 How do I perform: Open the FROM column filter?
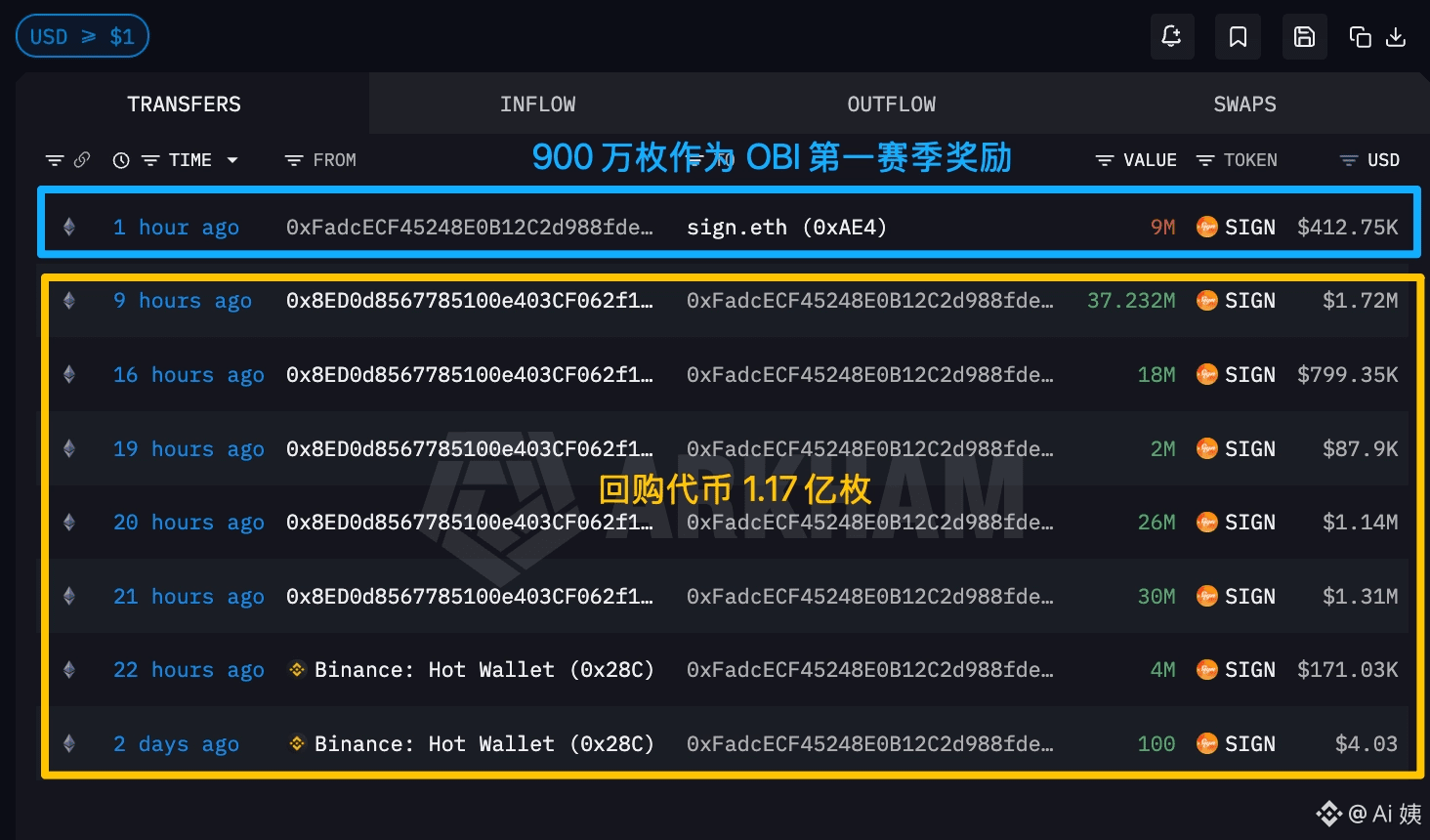tap(293, 160)
